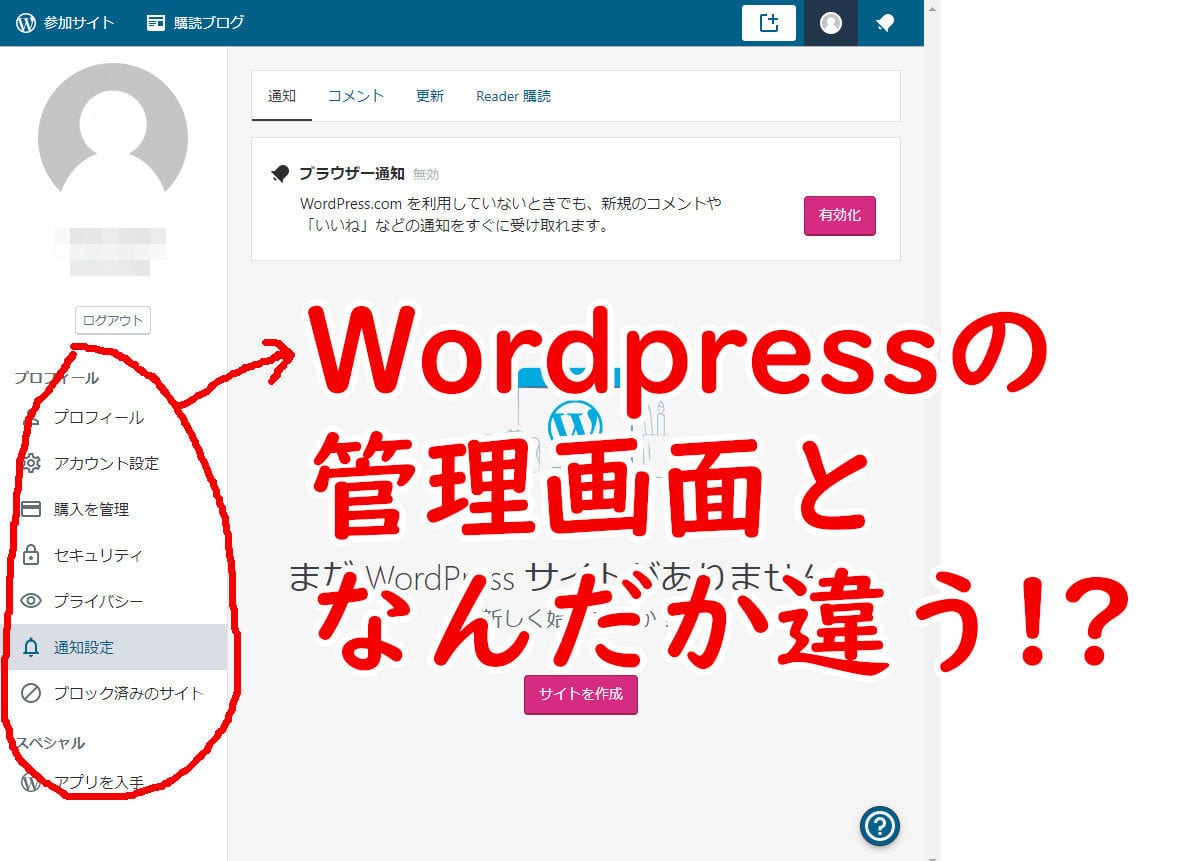
Task: Open アプリを入手 in the sidebar
Action: pyautogui.click(x=98, y=782)
